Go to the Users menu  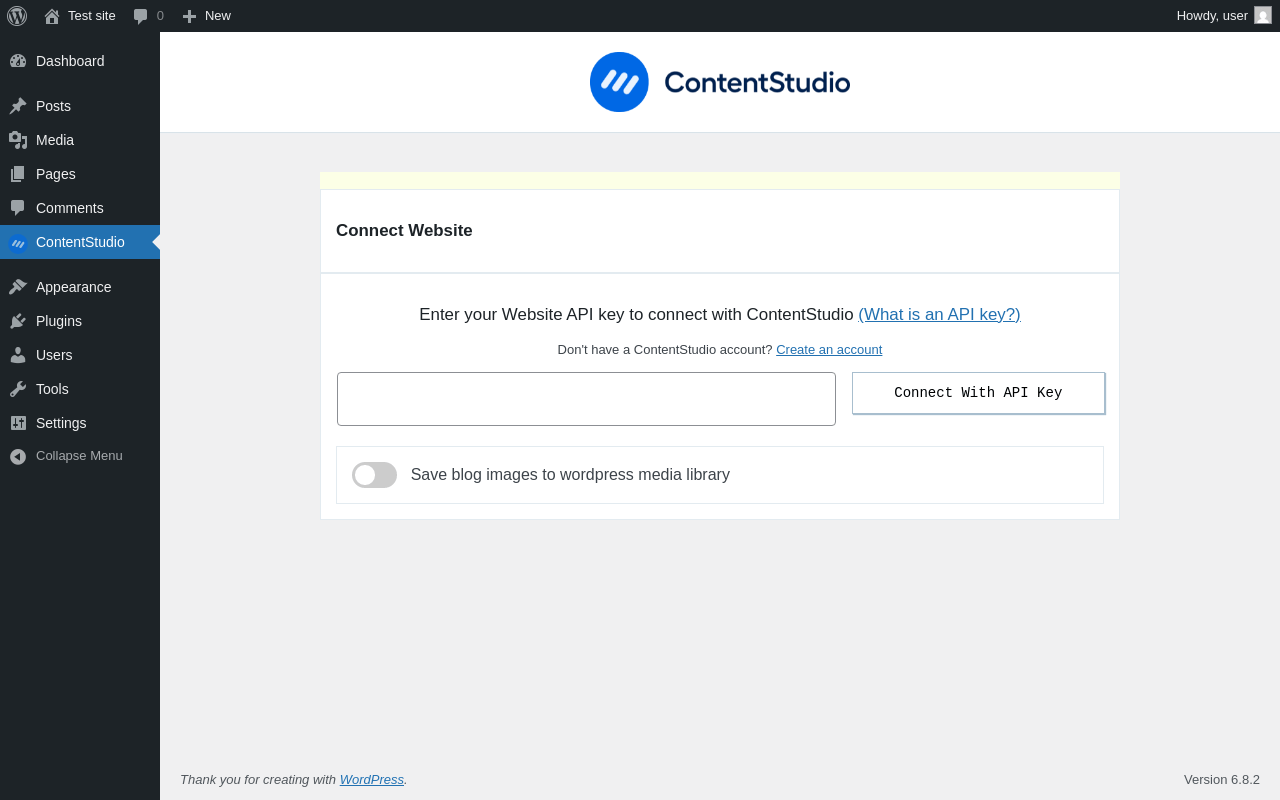80,355
